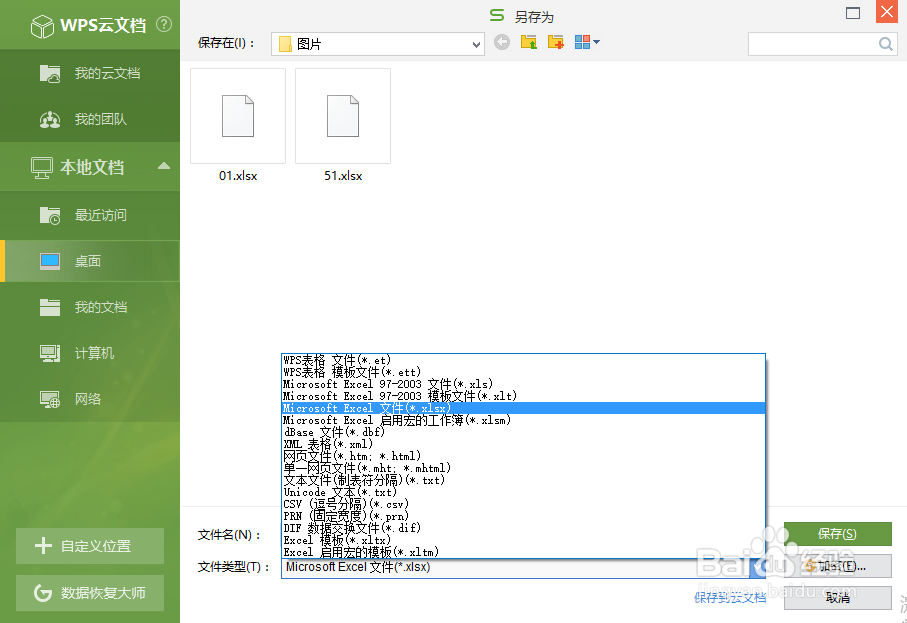Open My Cloud Documents (我的云文档)
Image resolution: width=907 pixels, height=623 pixels.
click(90, 73)
